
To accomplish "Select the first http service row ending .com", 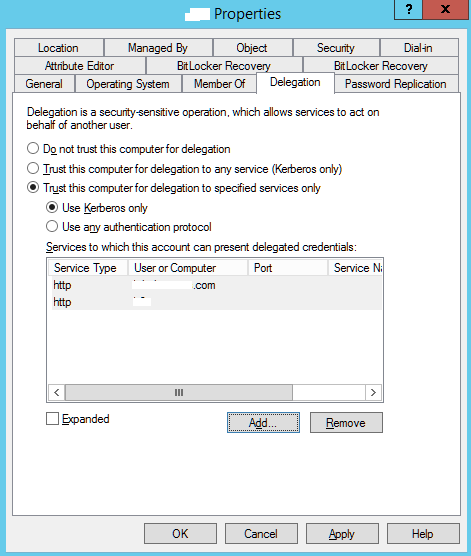I will (x=216, y=285).
